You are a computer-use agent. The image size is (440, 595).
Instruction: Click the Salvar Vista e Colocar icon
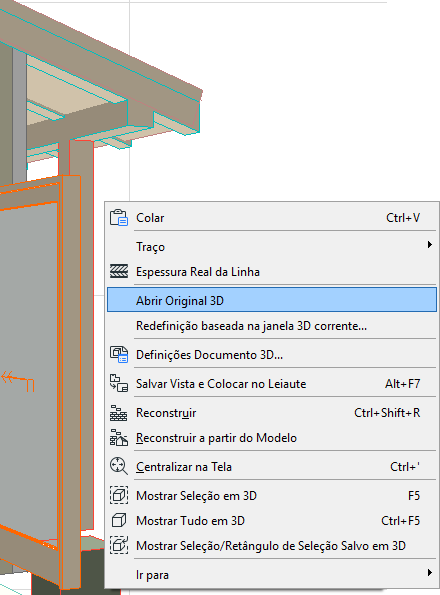119,383
